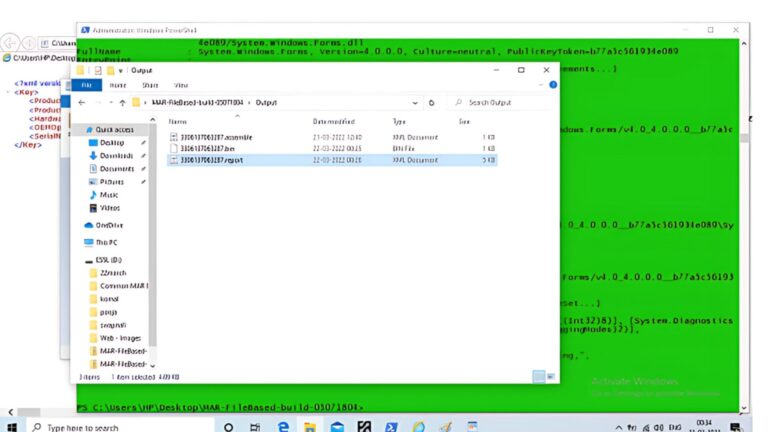Unpin Desktop from Quick access
768x432 pixels.
click(x=144, y=143)
